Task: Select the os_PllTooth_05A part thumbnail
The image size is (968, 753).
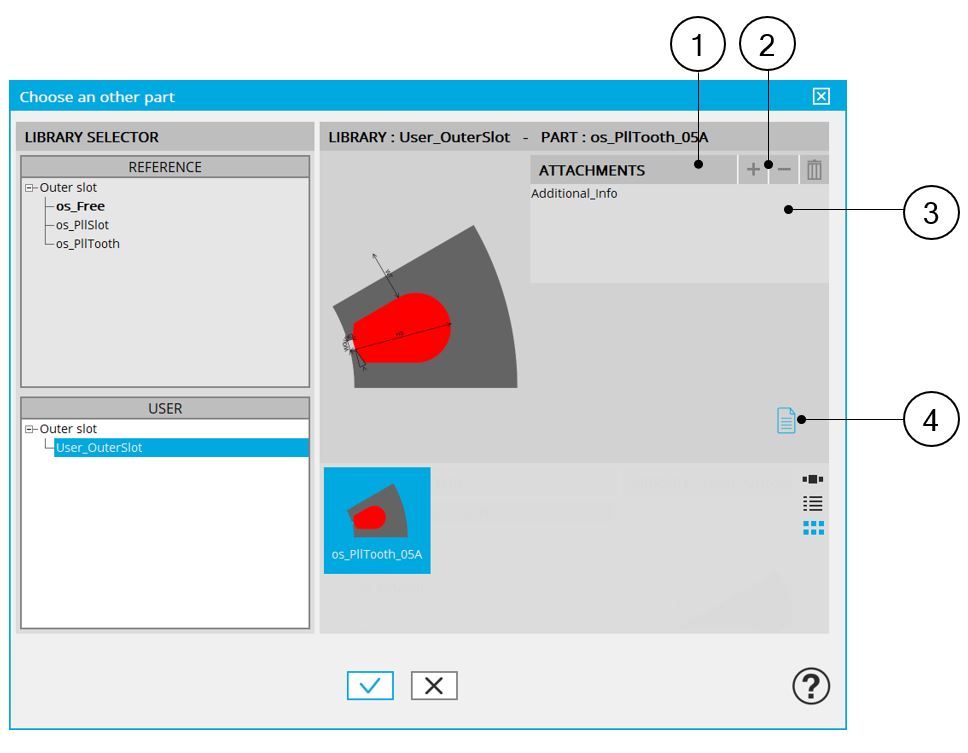Action: (377, 520)
